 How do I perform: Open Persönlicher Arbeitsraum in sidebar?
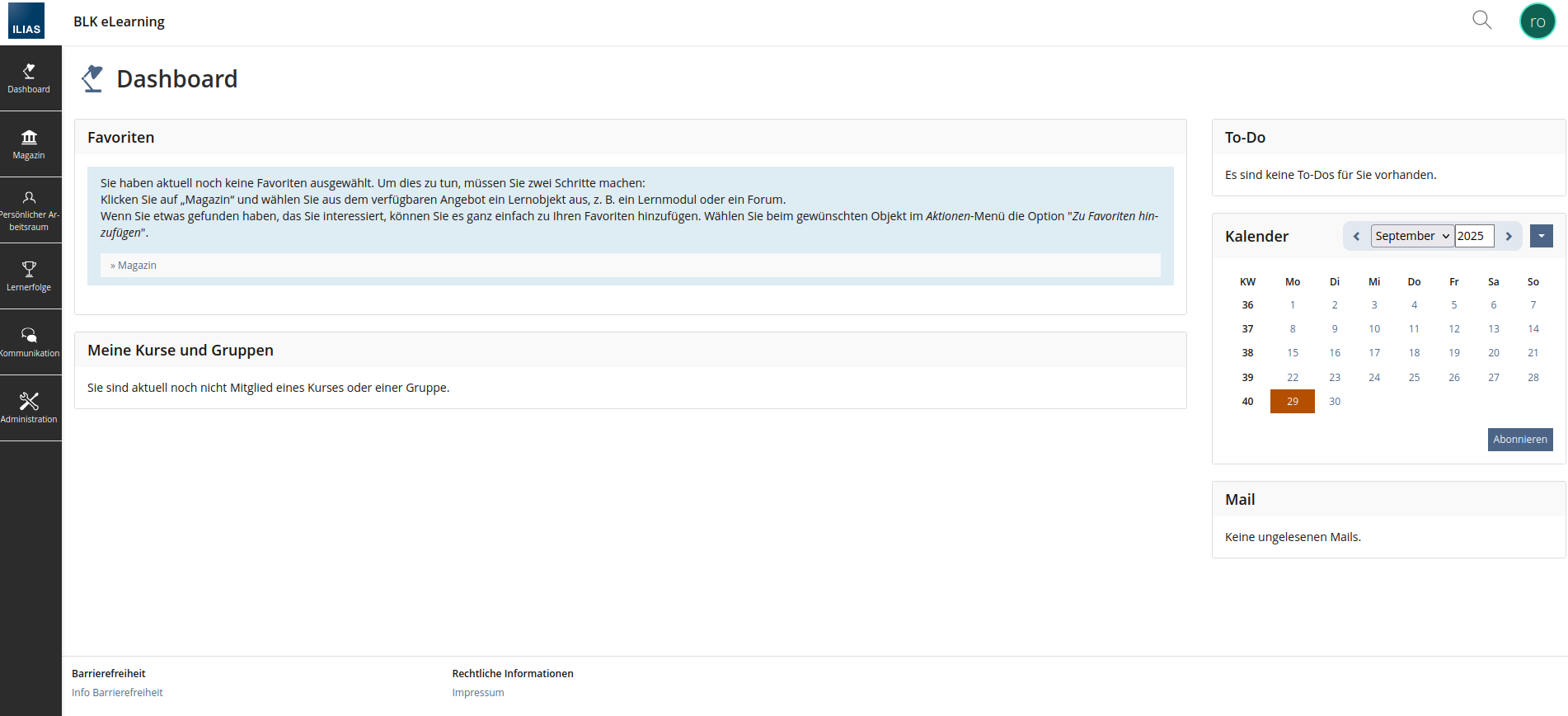pyautogui.click(x=29, y=210)
